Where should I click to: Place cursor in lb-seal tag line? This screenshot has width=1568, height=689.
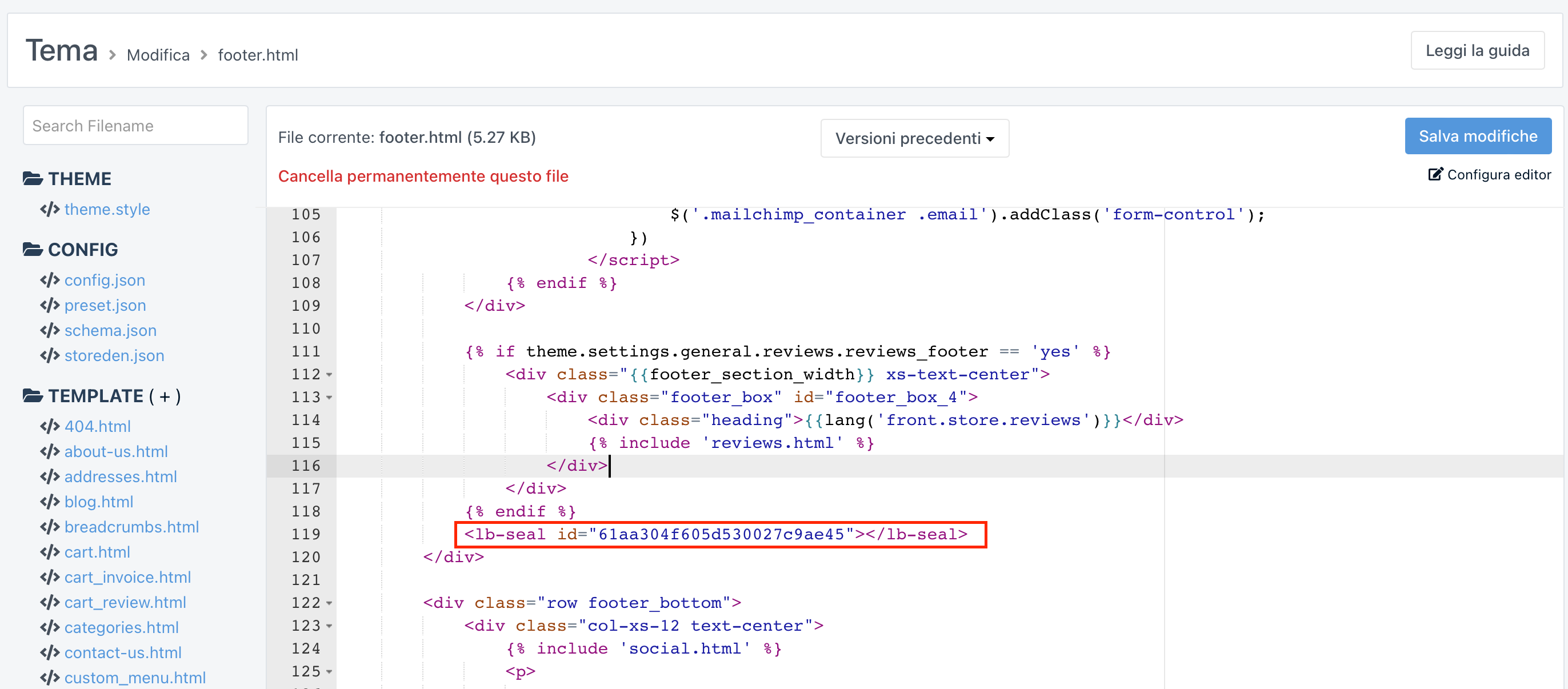(715, 534)
